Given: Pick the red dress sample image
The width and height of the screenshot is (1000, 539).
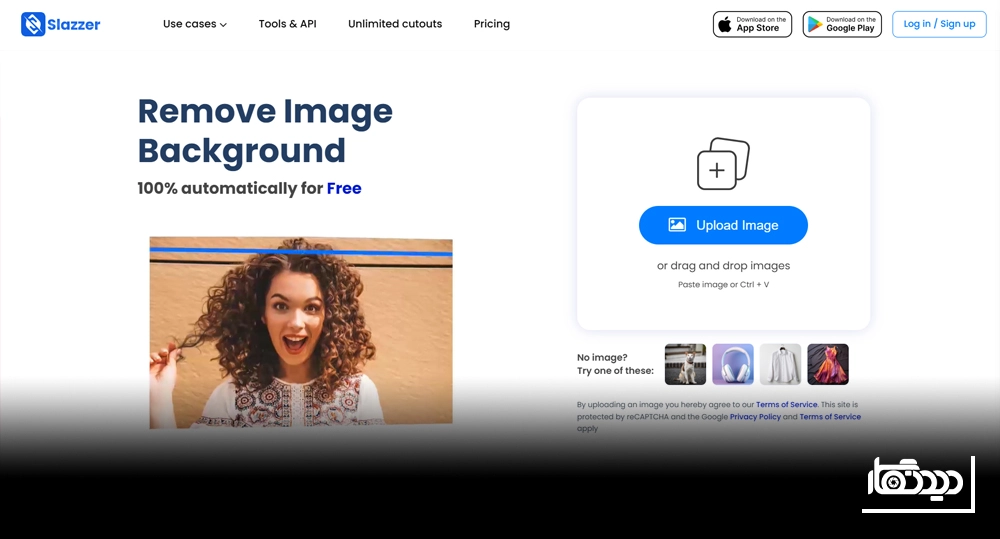Looking at the screenshot, I should point(828,364).
